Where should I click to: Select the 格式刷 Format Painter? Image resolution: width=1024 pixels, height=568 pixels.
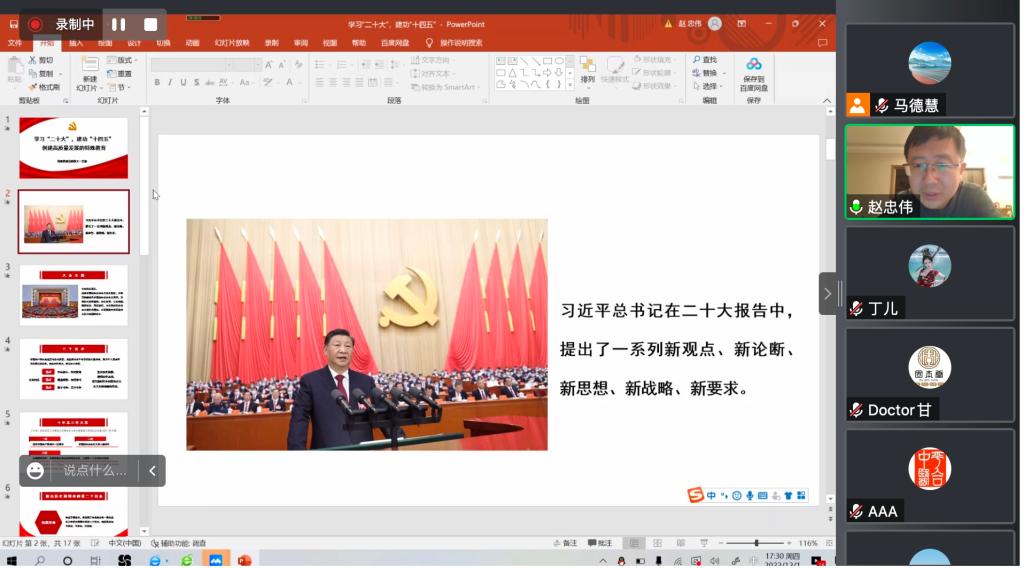click(44, 87)
